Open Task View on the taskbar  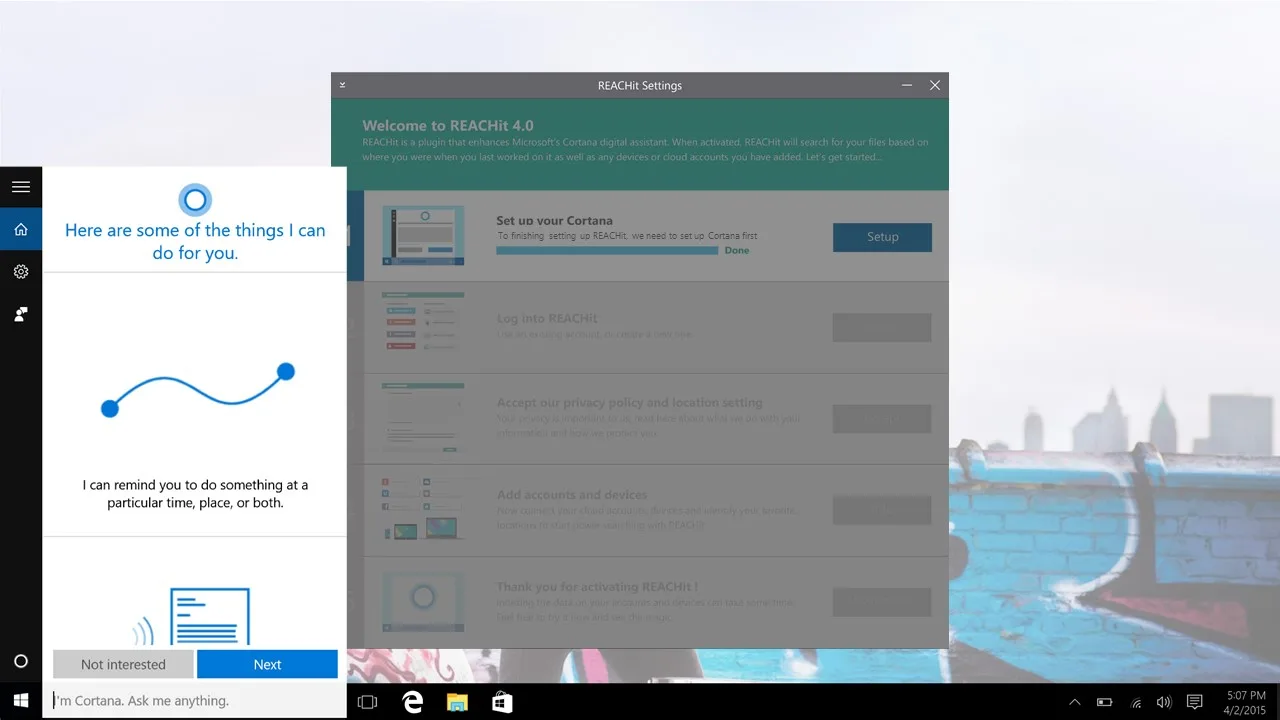(367, 702)
